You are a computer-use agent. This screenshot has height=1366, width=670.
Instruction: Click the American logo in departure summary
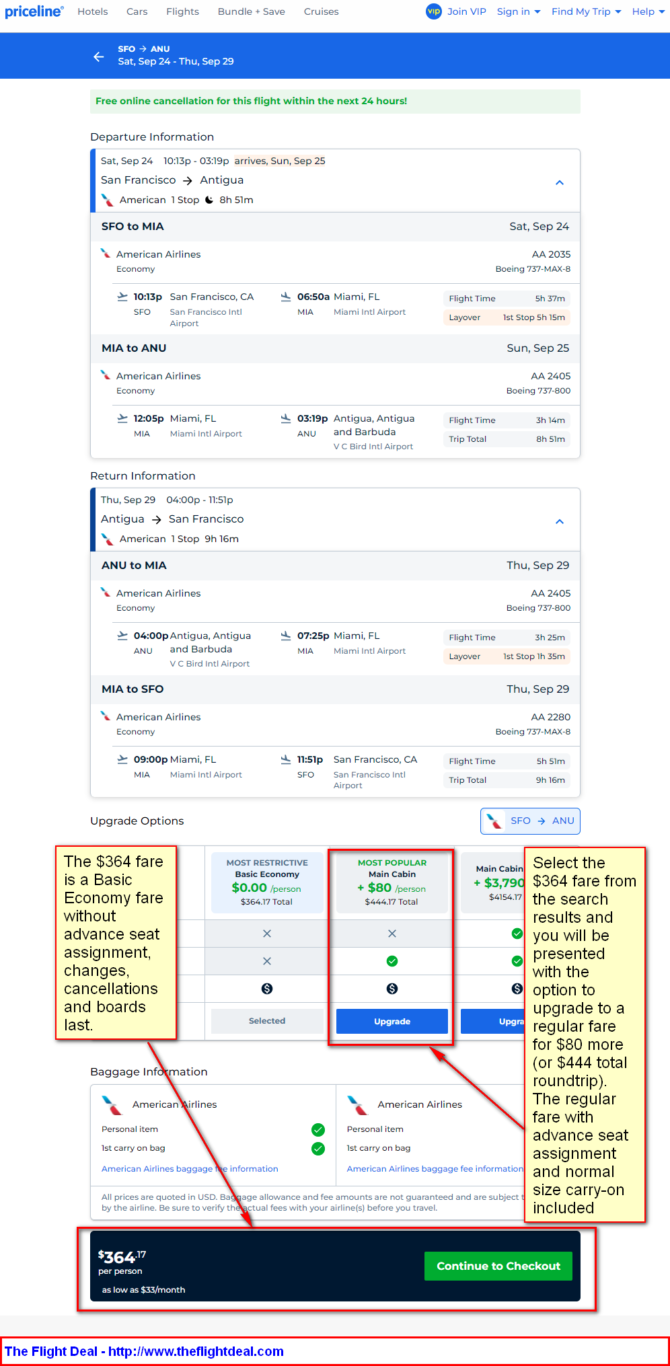click(x=108, y=200)
